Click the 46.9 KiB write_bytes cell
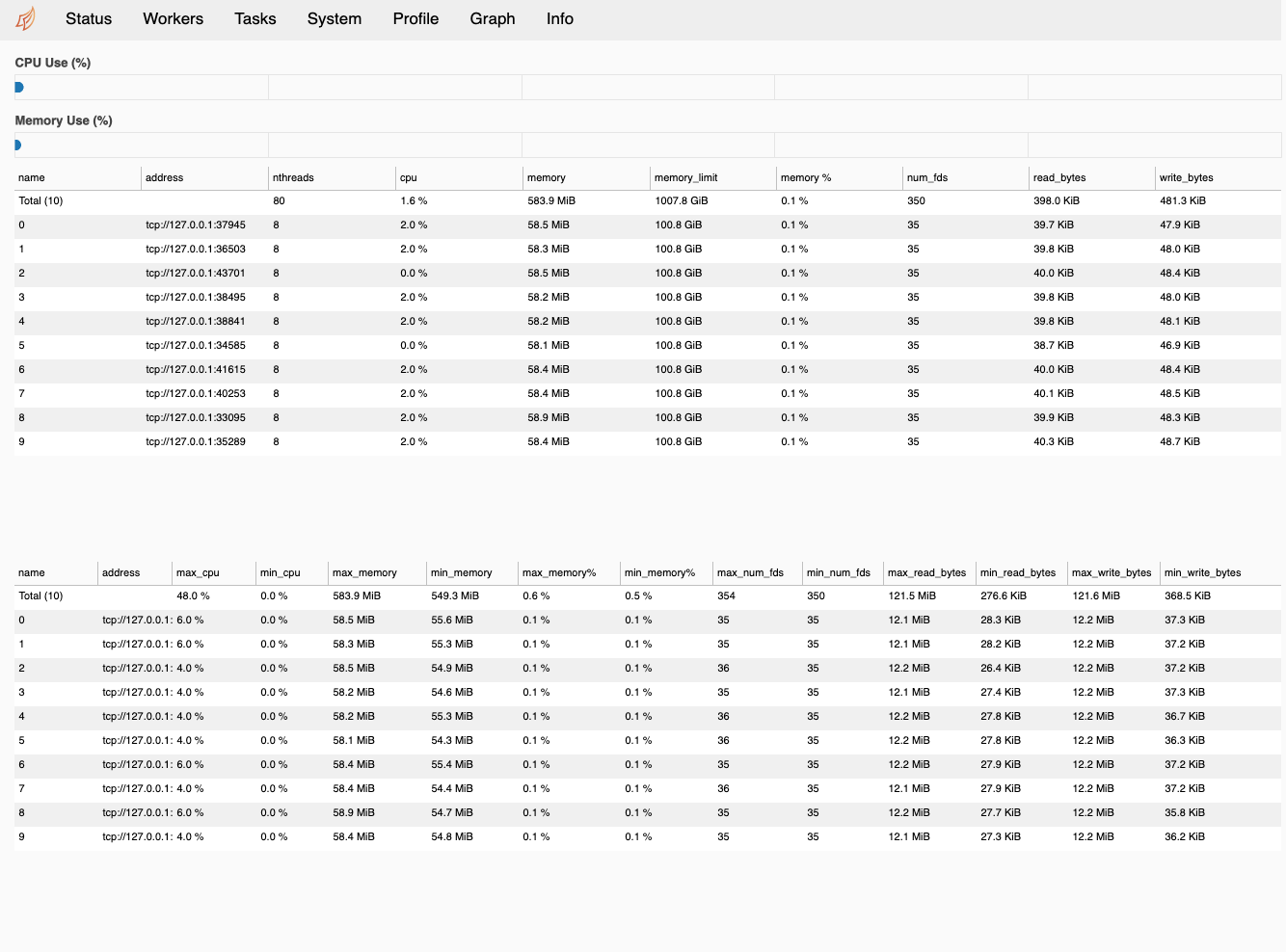 1180,345
